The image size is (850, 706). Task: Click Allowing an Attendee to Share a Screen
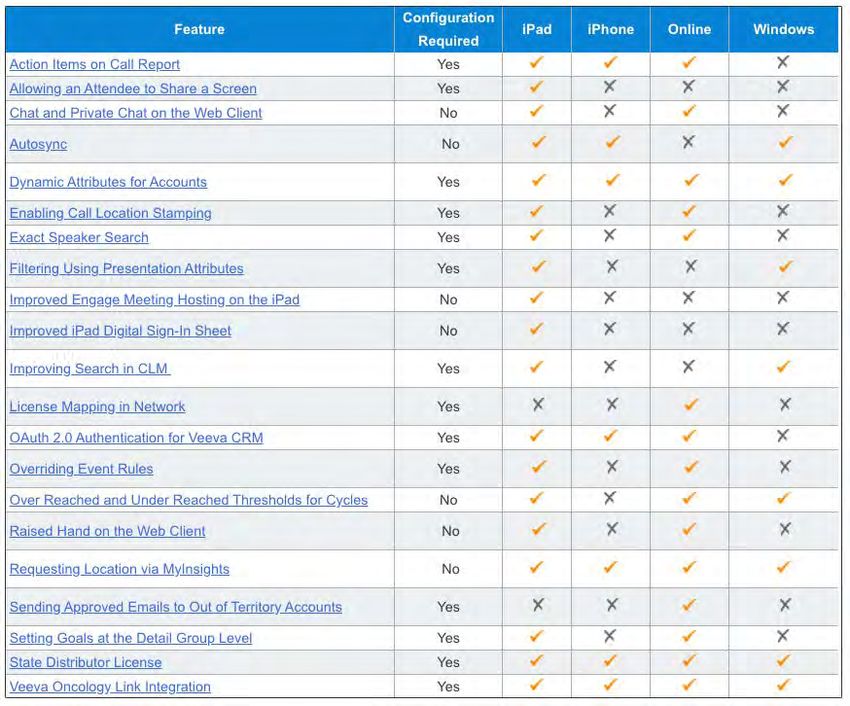pyautogui.click(x=133, y=88)
